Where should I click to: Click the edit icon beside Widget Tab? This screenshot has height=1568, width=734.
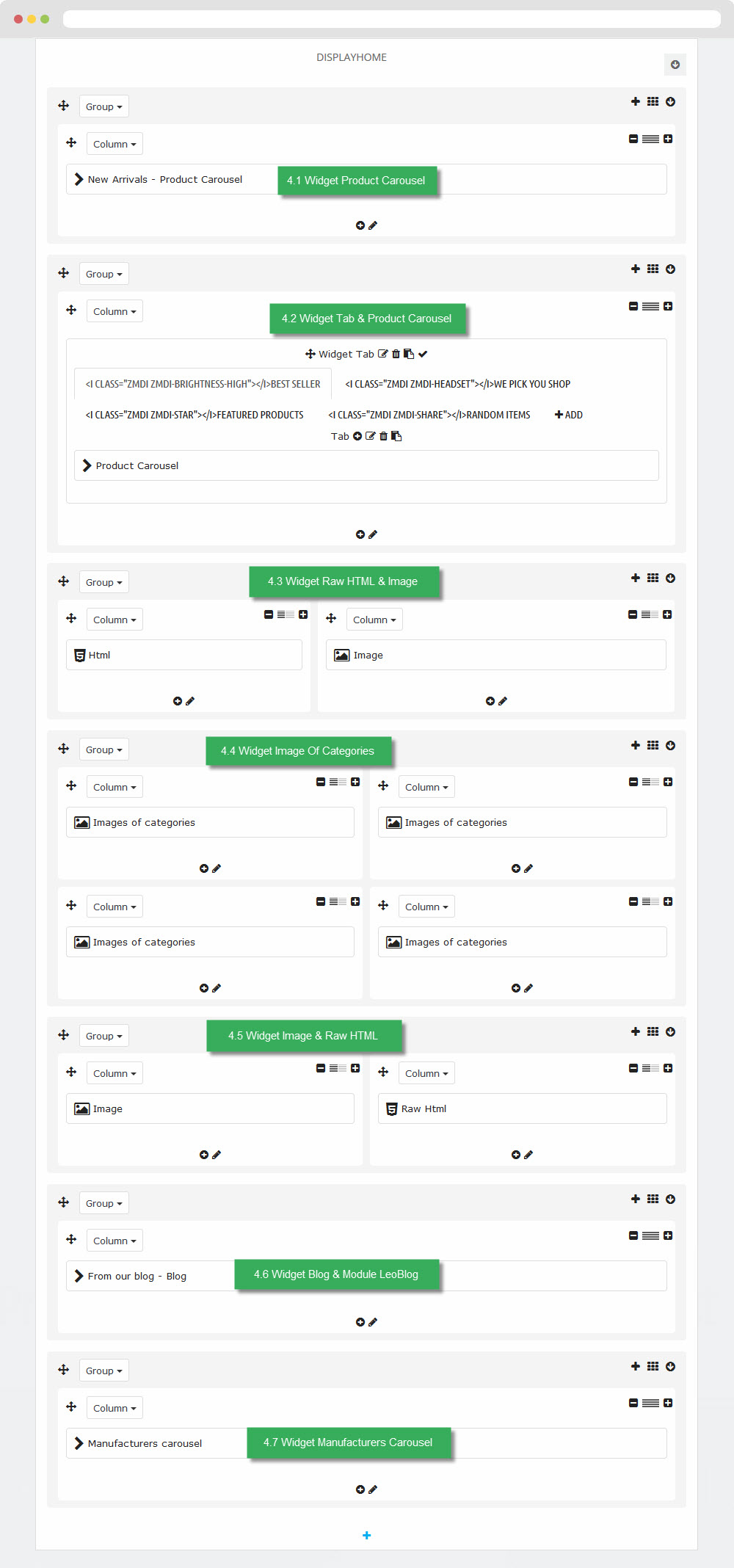click(x=382, y=354)
